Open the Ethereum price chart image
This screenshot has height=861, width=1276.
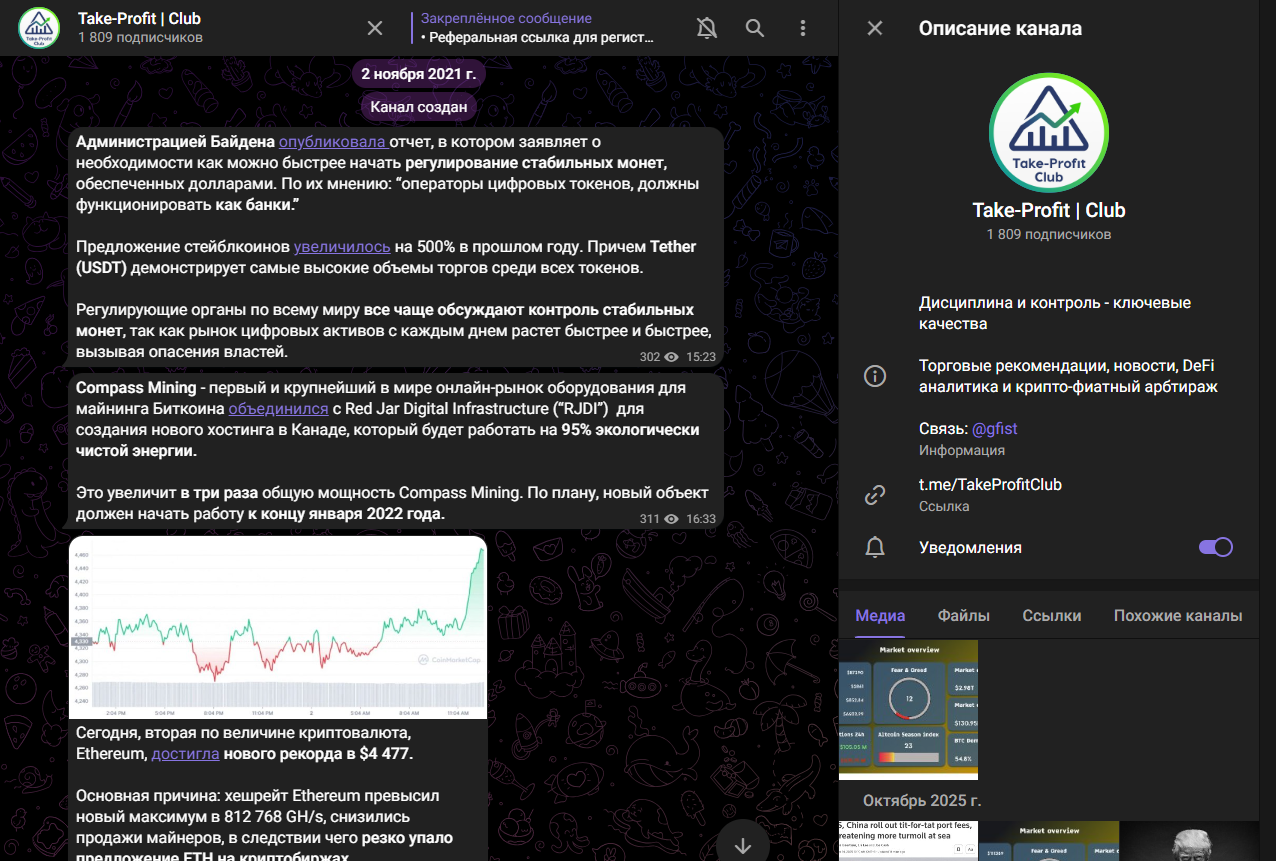[x=278, y=627]
